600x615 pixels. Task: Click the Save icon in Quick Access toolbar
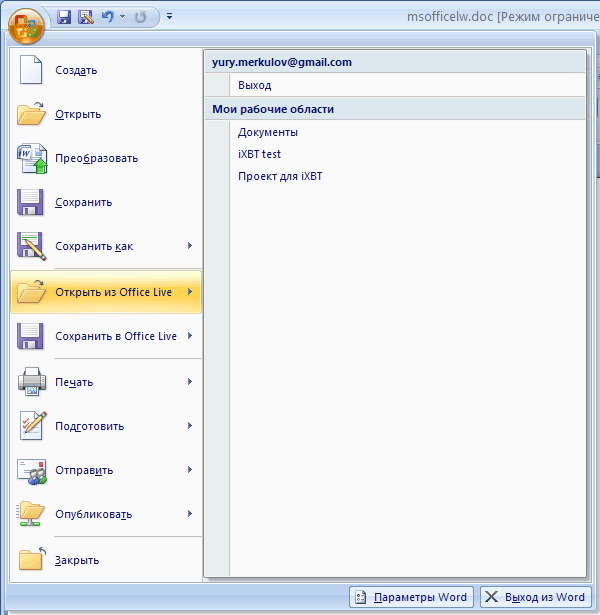click(64, 17)
